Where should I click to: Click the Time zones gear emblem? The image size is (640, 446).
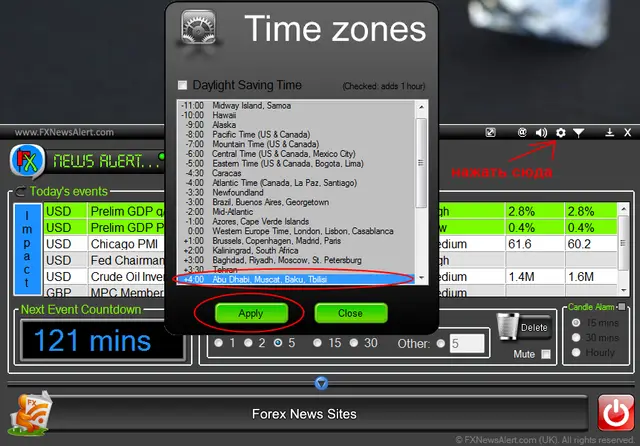(x=198, y=28)
